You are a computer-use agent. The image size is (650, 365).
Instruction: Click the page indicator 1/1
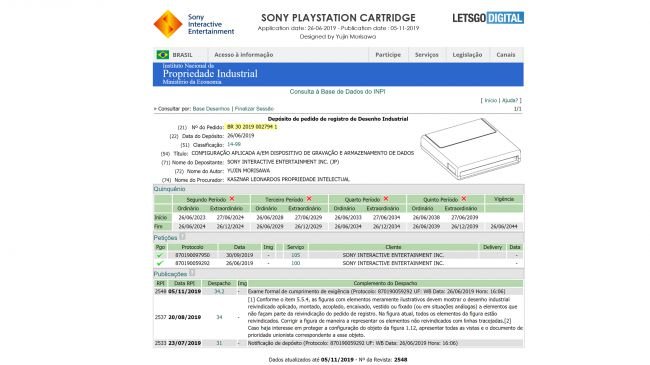click(x=518, y=109)
